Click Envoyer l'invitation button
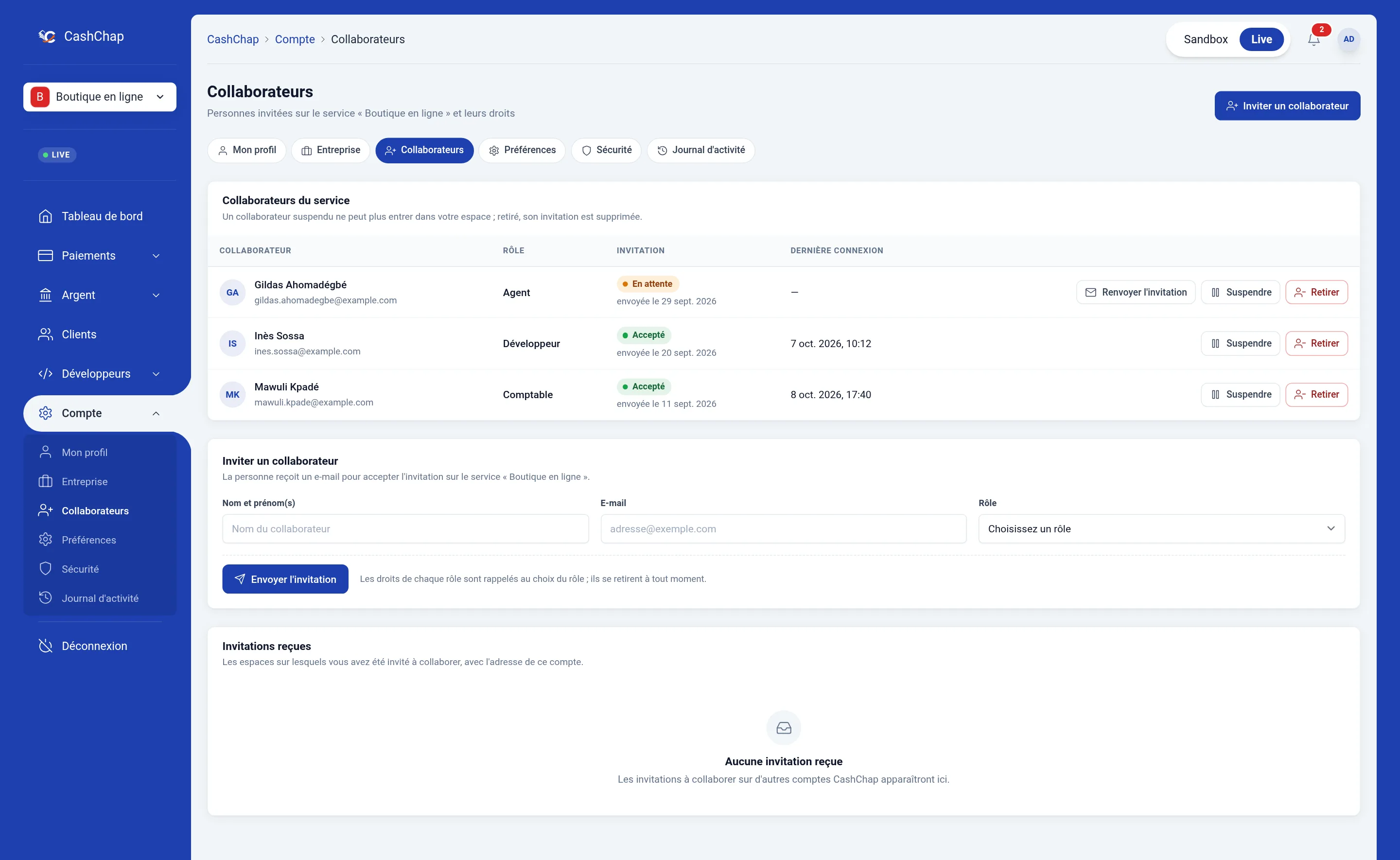The height and width of the screenshot is (860, 1400). click(x=285, y=579)
